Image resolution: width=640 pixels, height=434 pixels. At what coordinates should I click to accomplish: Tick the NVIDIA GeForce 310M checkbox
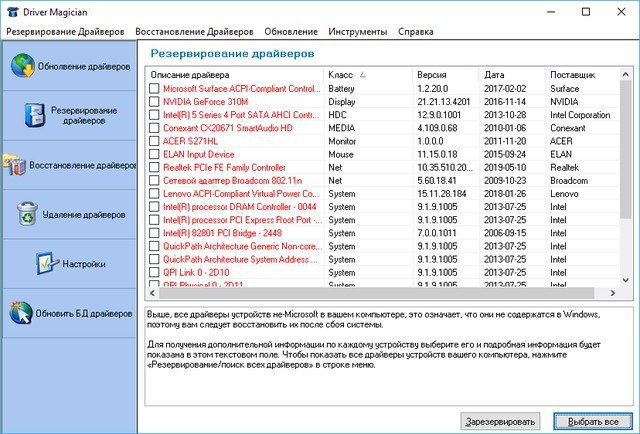154,102
